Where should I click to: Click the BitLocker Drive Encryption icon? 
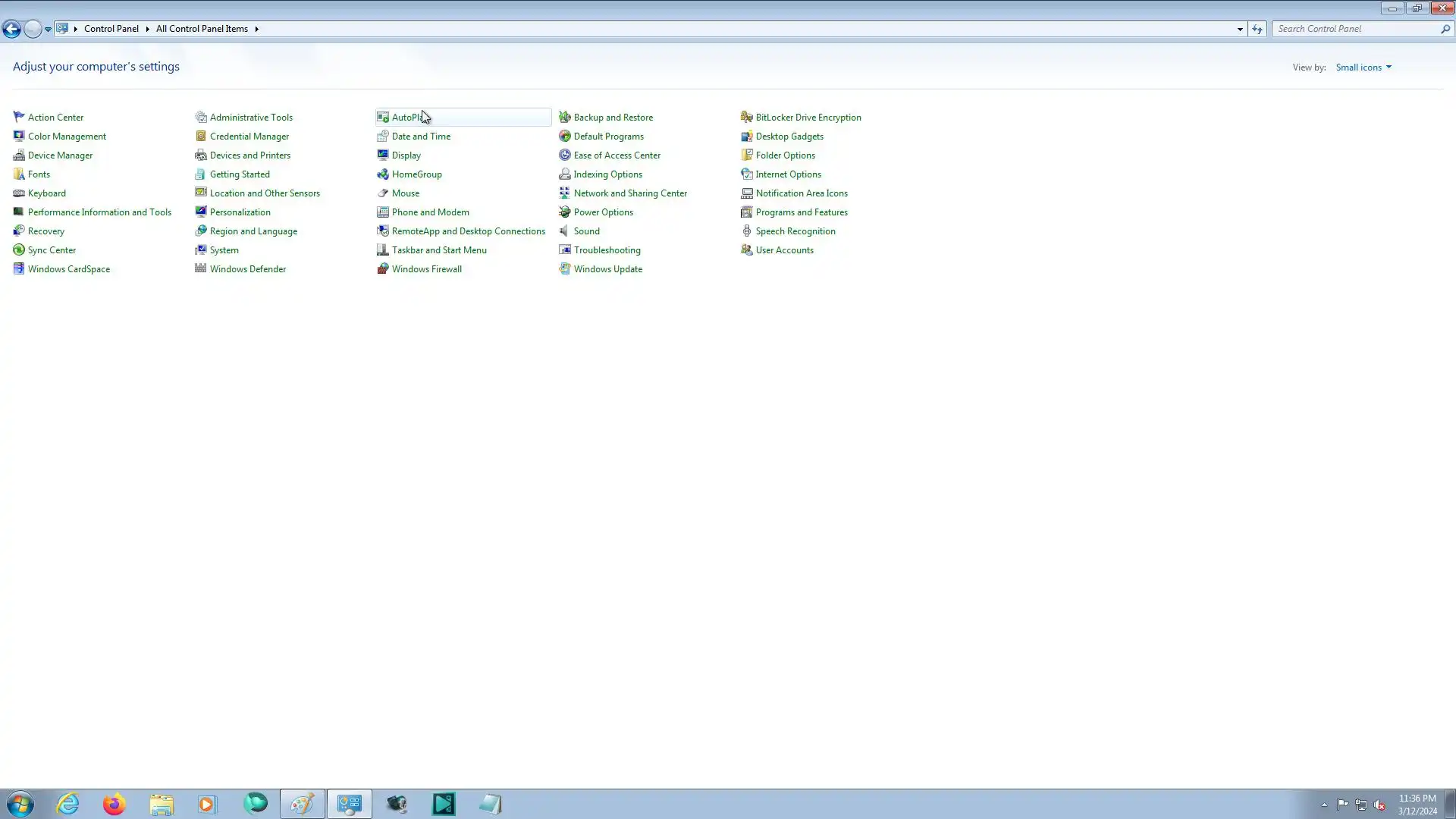[x=747, y=118]
